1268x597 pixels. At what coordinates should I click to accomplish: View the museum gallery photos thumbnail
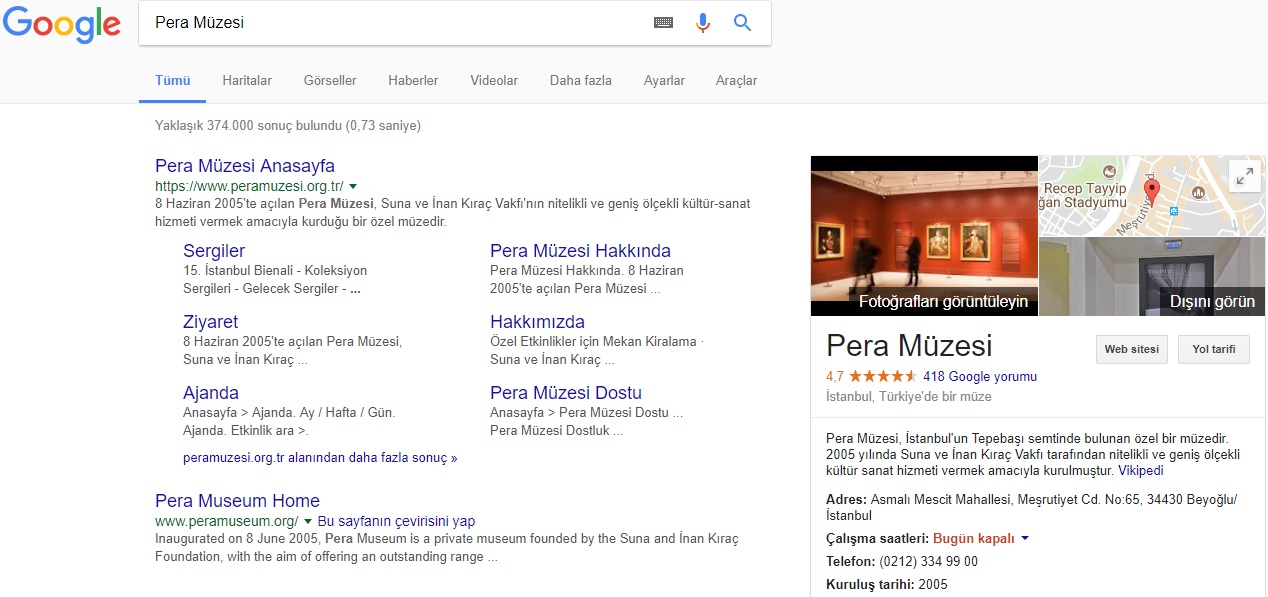(924, 236)
